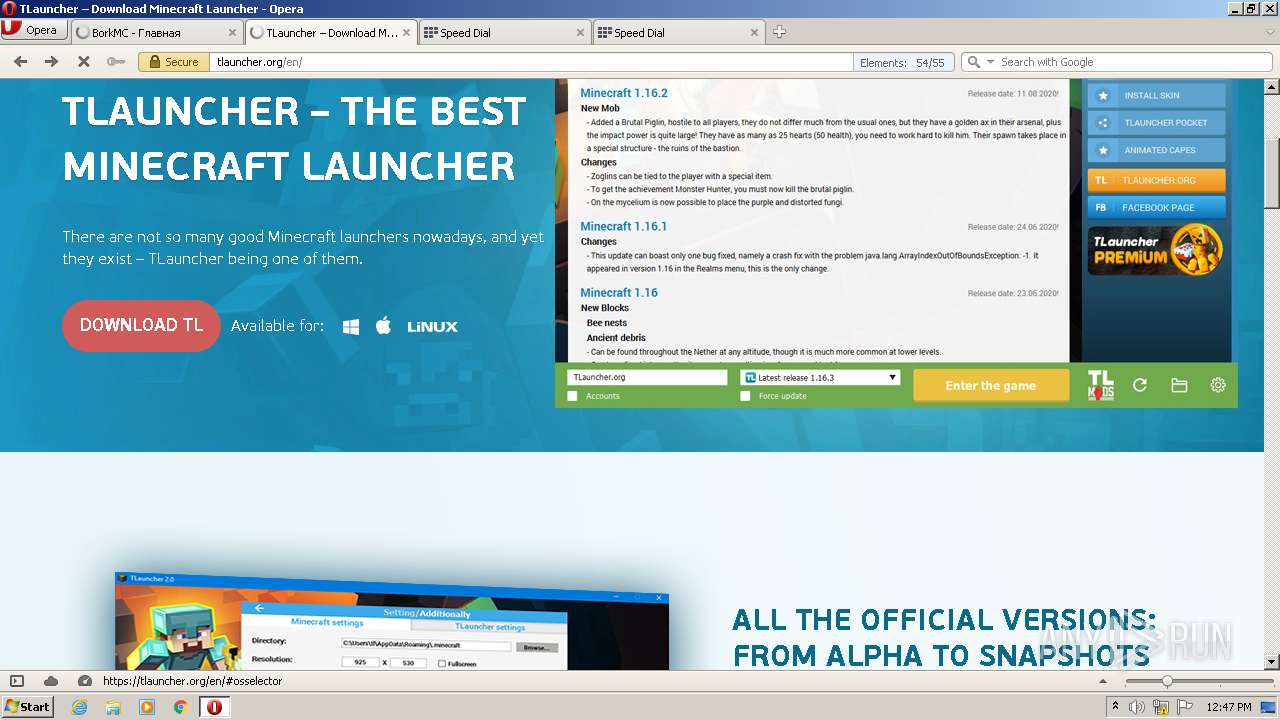Select the Windows platform icon
Image resolution: width=1280 pixels, height=720 pixels.
coord(351,327)
